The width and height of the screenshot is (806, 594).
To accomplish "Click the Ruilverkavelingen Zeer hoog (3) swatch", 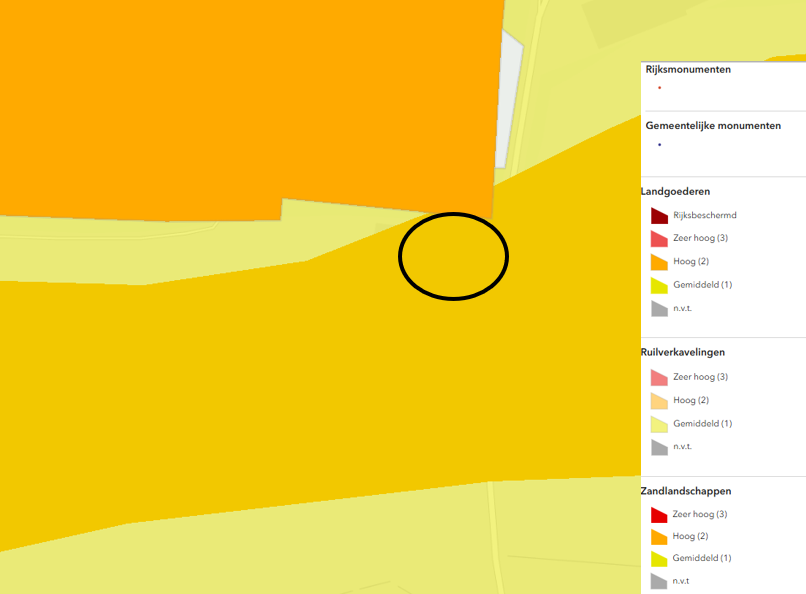I will pyautogui.click(x=659, y=378).
